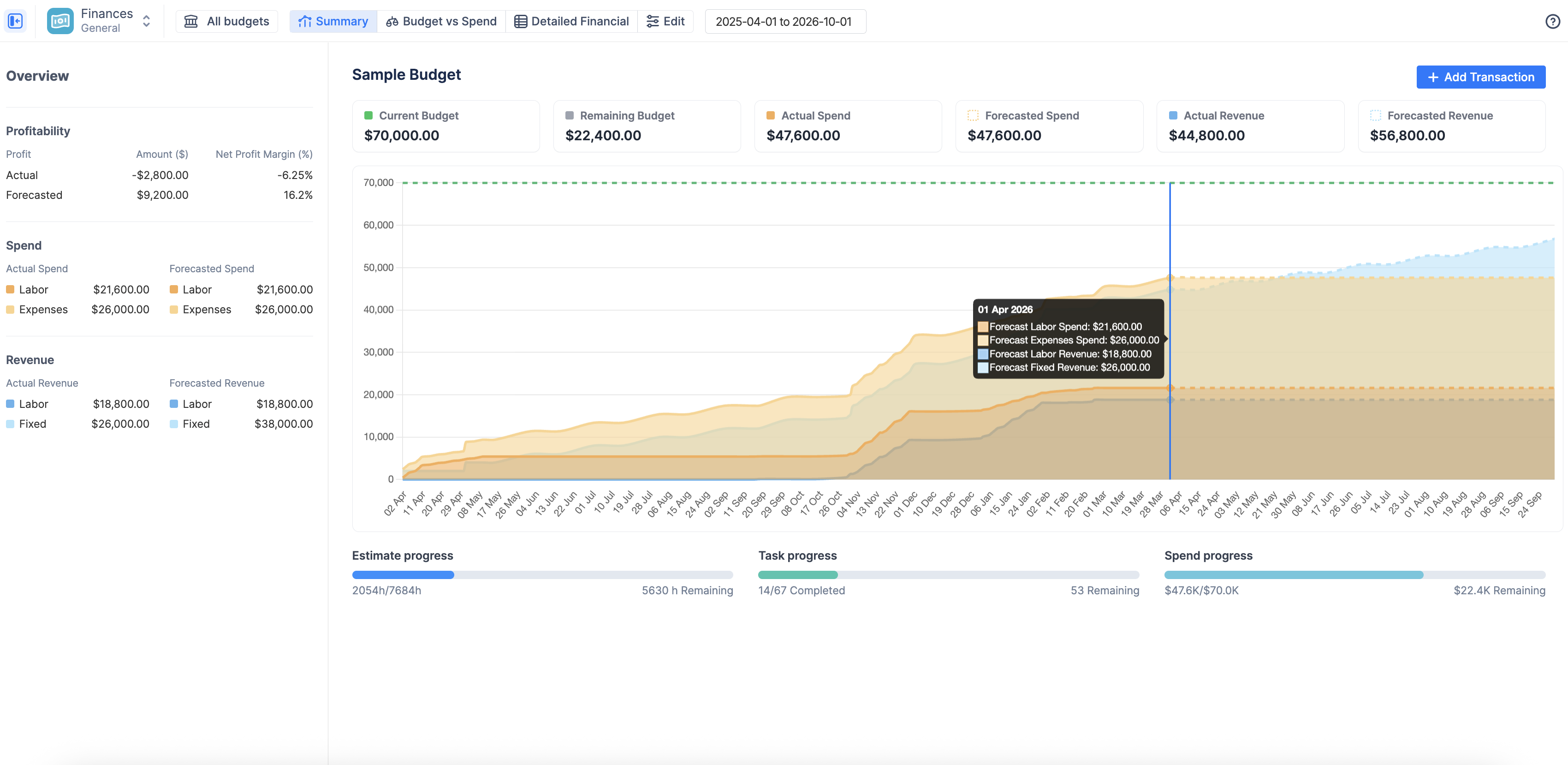1568x765 pixels.
Task: Toggle the Actual Spend series card
Action: pos(847,126)
